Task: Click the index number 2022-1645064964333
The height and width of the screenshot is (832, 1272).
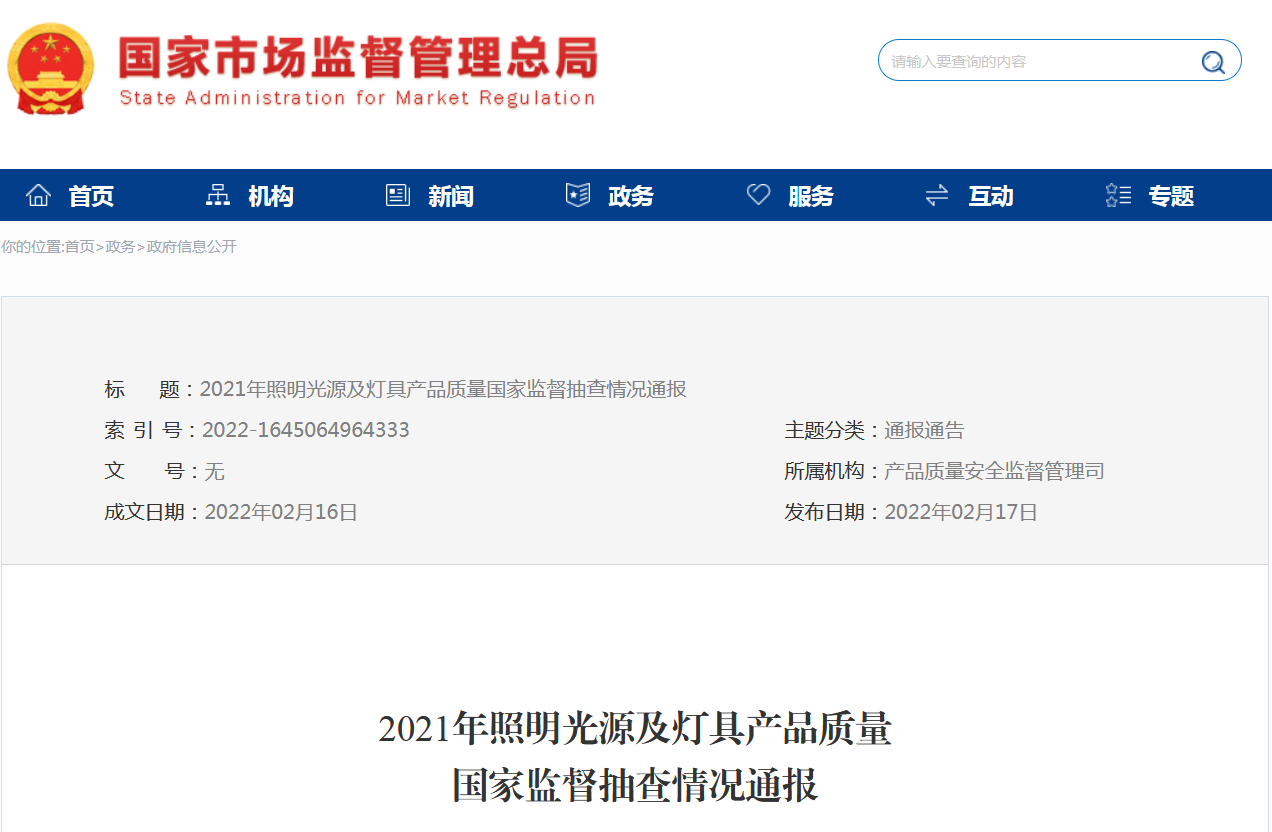Action: tap(306, 430)
